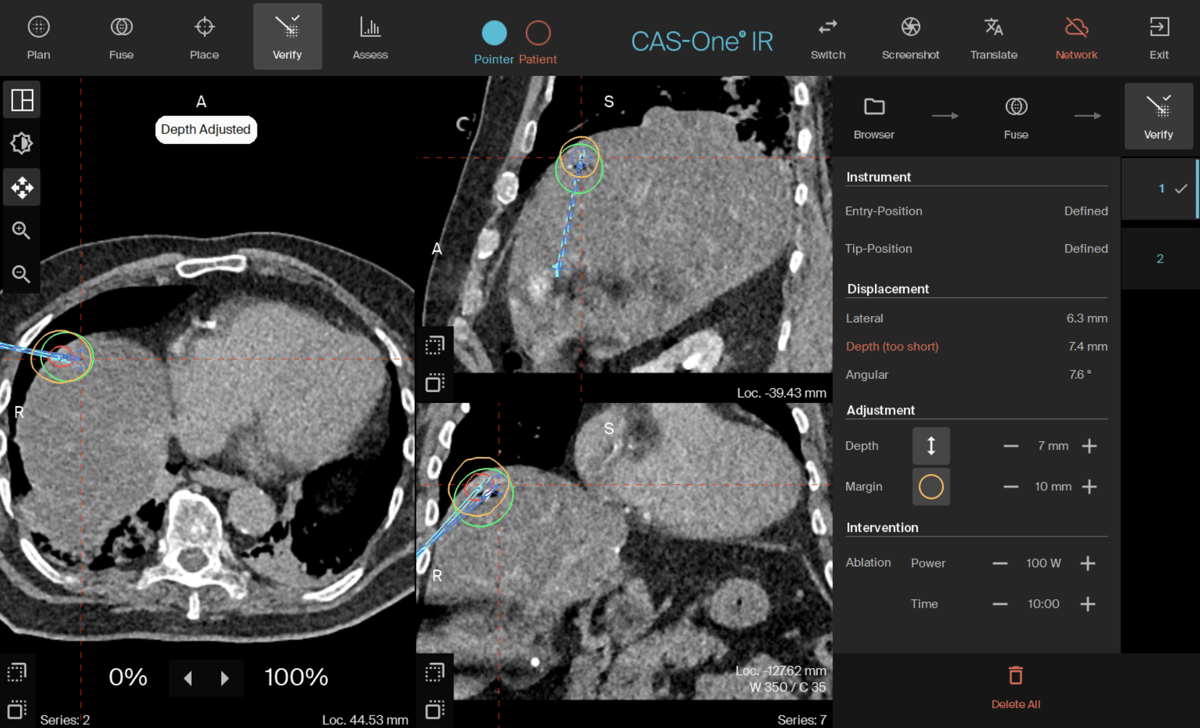Toggle the Margin circle button
This screenshot has height=728, width=1200.
pyautogui.click(x=931, y=487)
